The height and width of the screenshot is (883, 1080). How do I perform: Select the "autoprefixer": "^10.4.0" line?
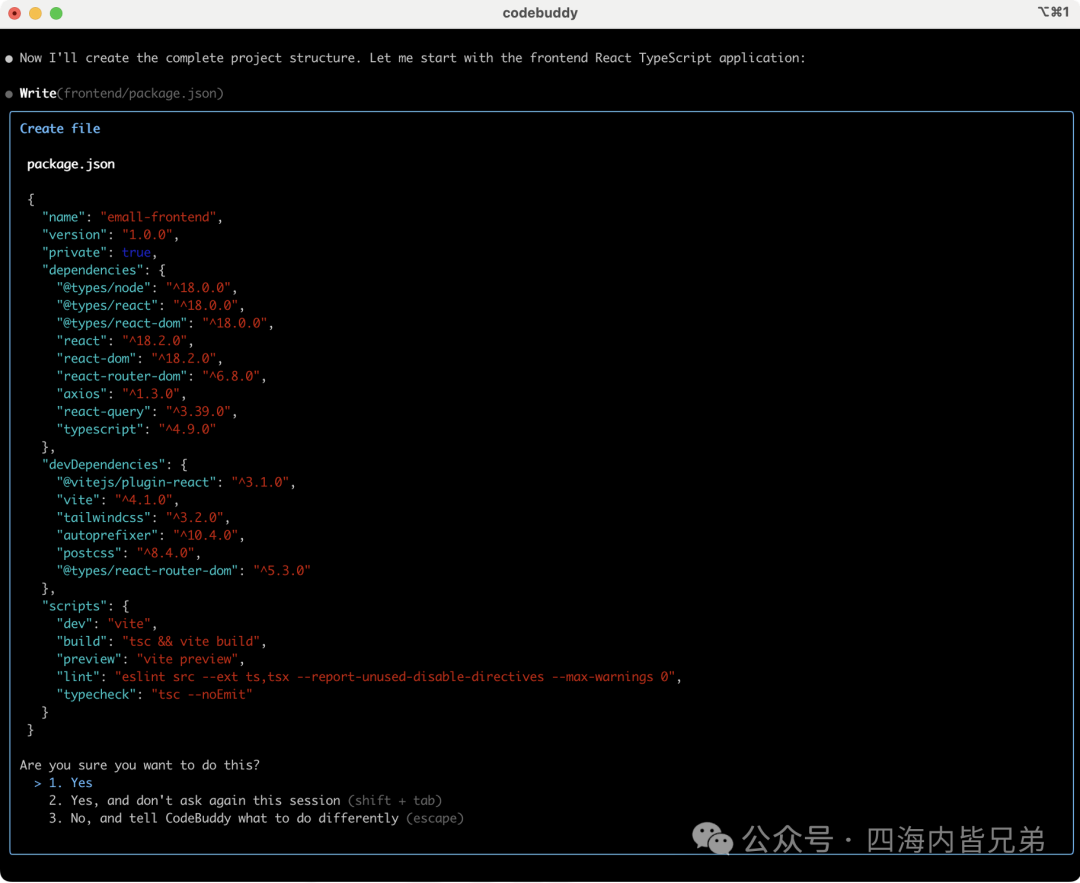(x=150, y=536)
